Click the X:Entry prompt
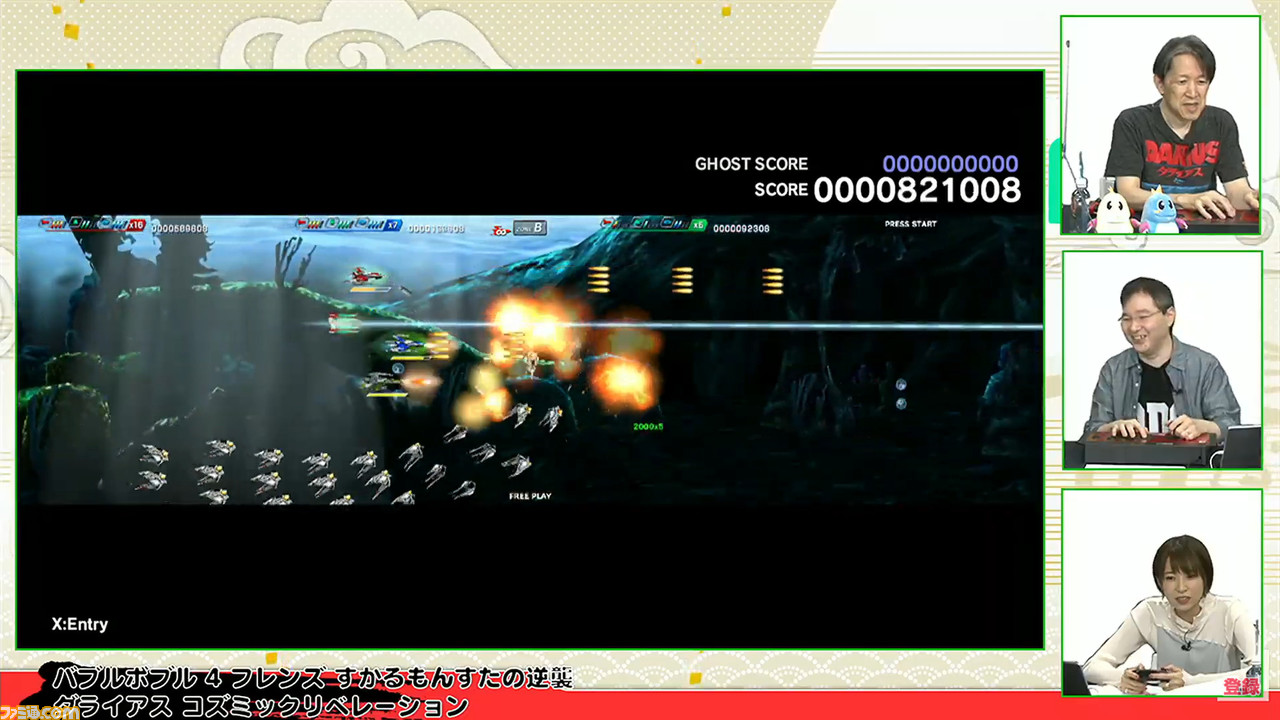This screenshot has height=720, width=1280. [80, 624]
